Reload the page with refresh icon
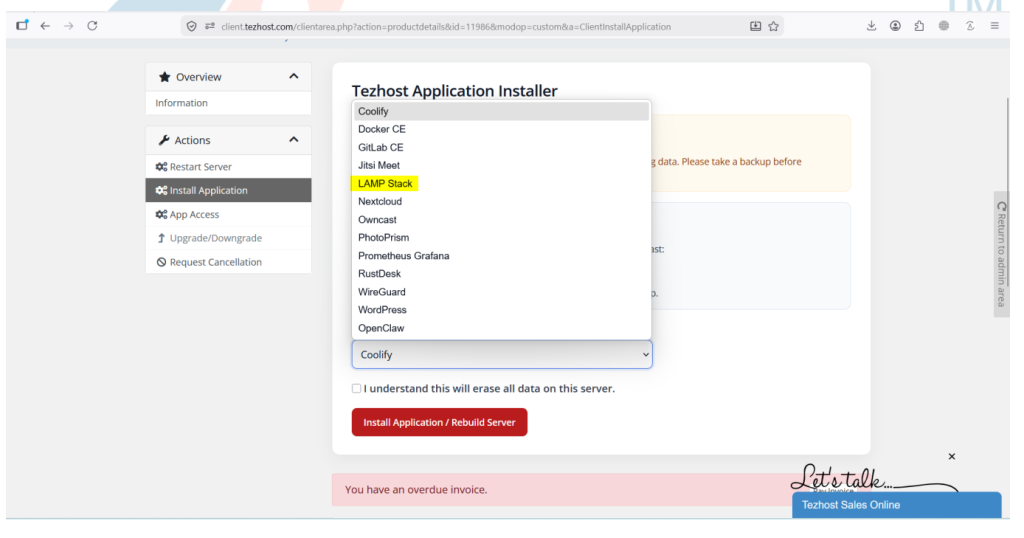Image resolution: width=1024 pixels, height=538 pixels. pos(92,26)
